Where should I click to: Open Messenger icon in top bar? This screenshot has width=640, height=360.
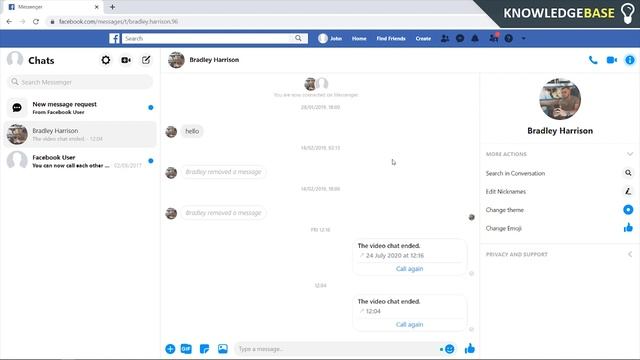point(460,38)
